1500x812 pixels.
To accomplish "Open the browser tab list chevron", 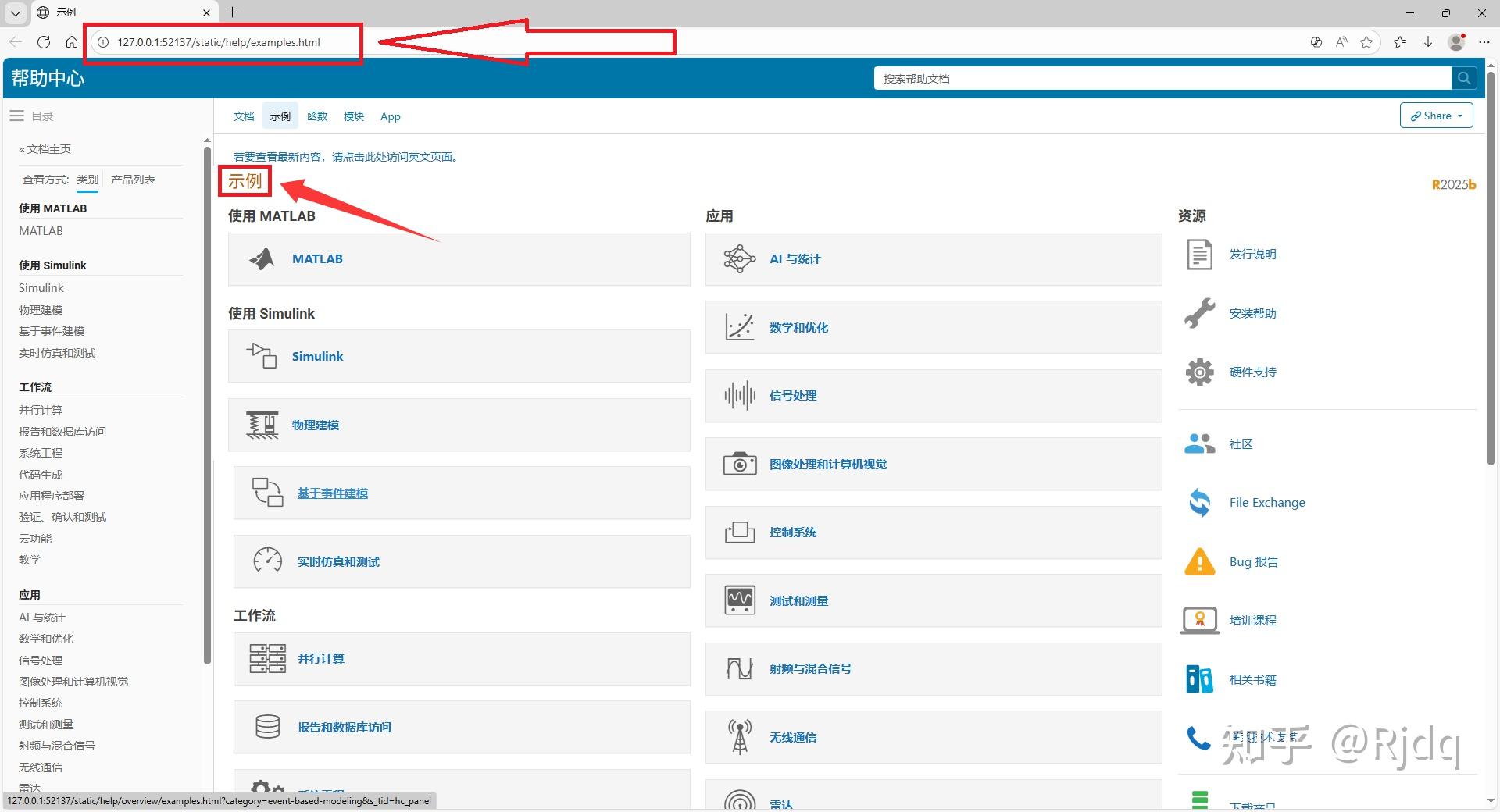I will click(x=15, y=12).
